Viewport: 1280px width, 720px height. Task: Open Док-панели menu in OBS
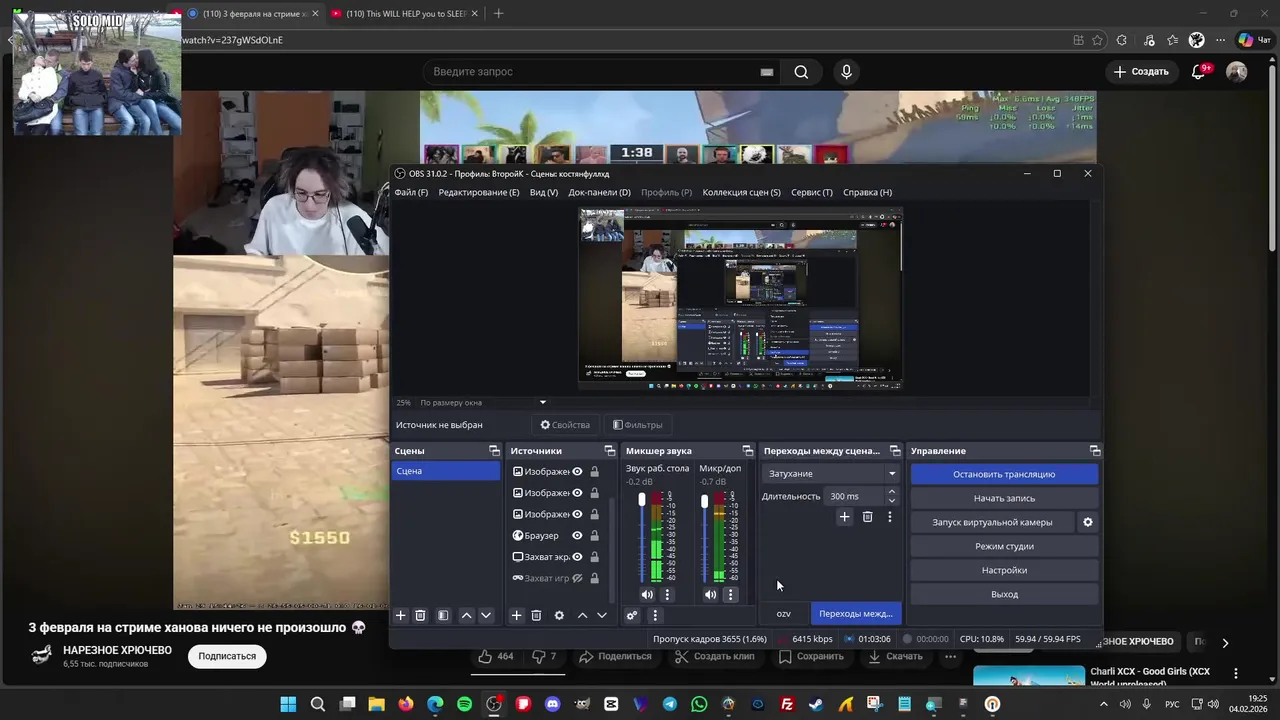pos(599,192)
